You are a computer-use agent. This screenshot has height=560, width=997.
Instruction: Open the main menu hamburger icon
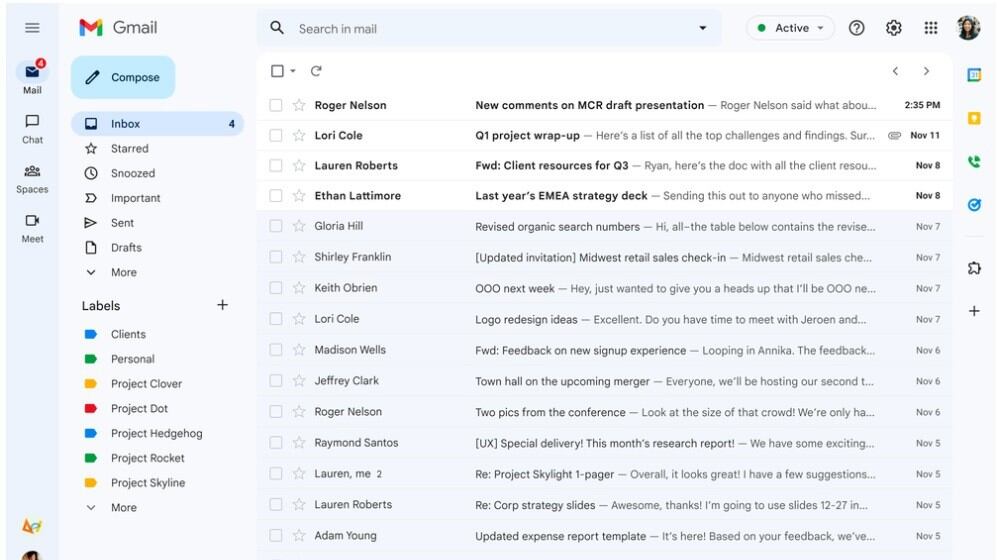[x=32, y=28]
